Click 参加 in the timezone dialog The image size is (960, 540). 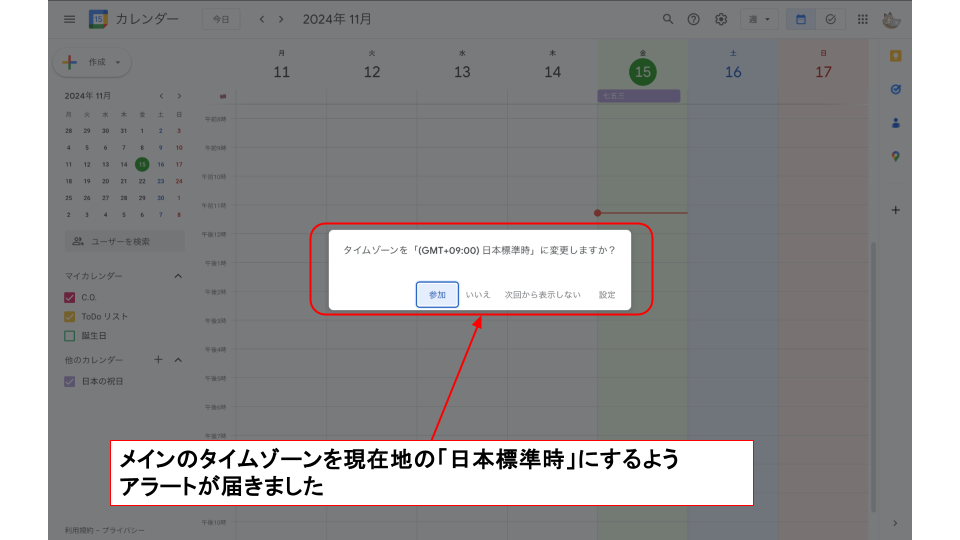pos(437,295)
